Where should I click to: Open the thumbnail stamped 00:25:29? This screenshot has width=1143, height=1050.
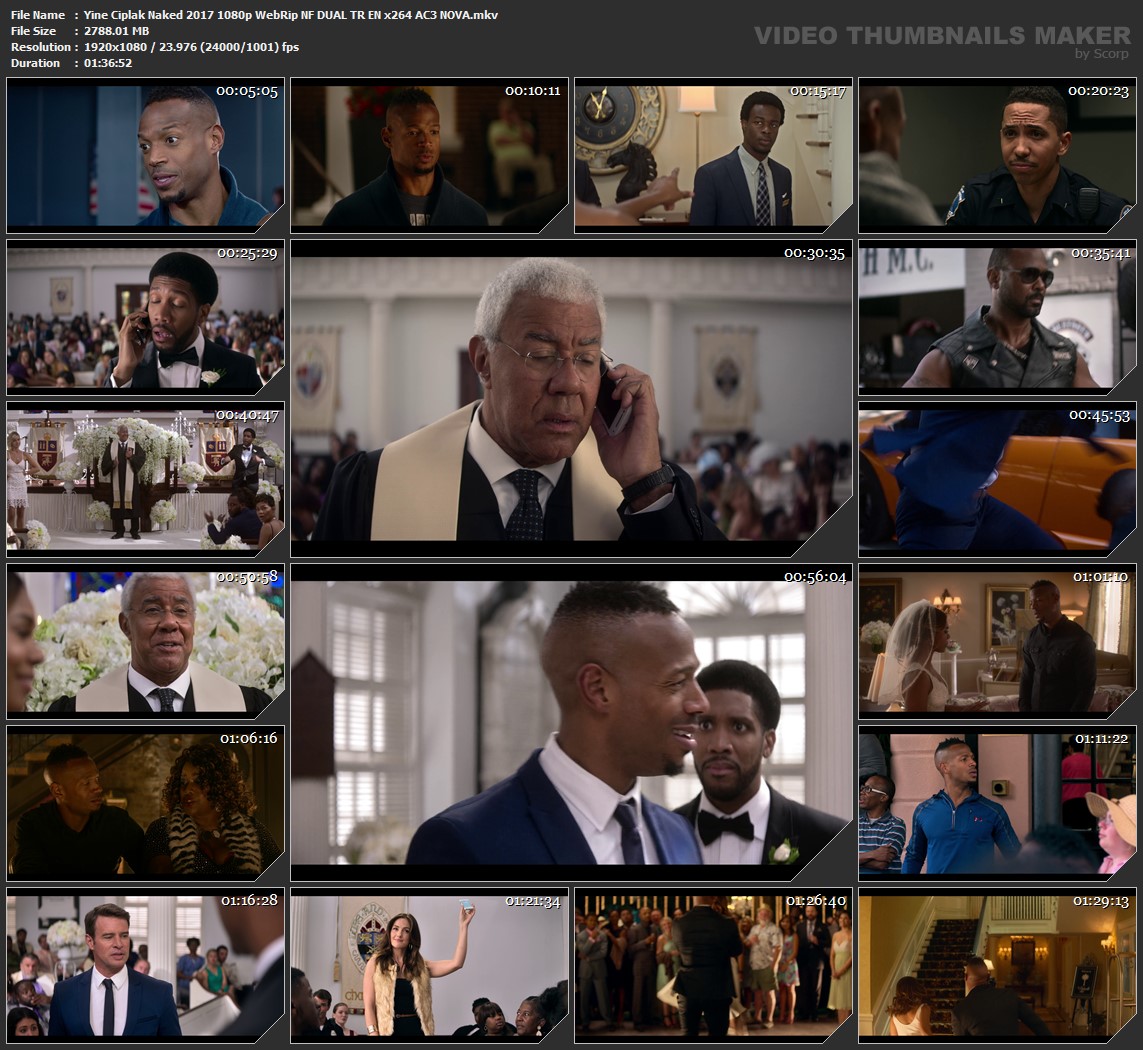point(145,317)
